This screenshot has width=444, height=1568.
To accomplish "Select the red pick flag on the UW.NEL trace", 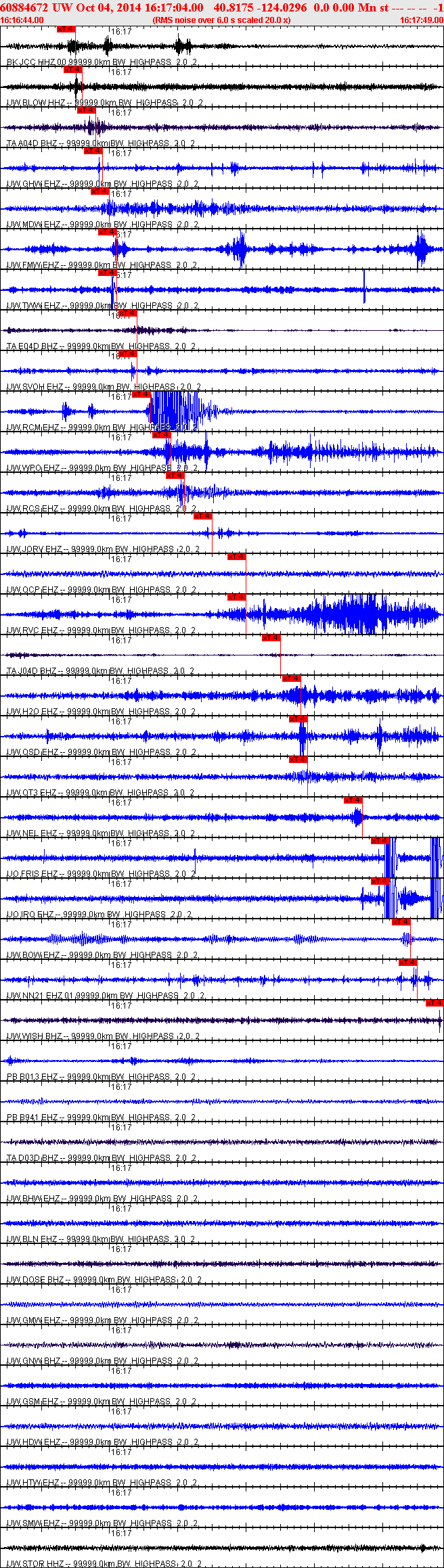I will [x=353, y=800].
